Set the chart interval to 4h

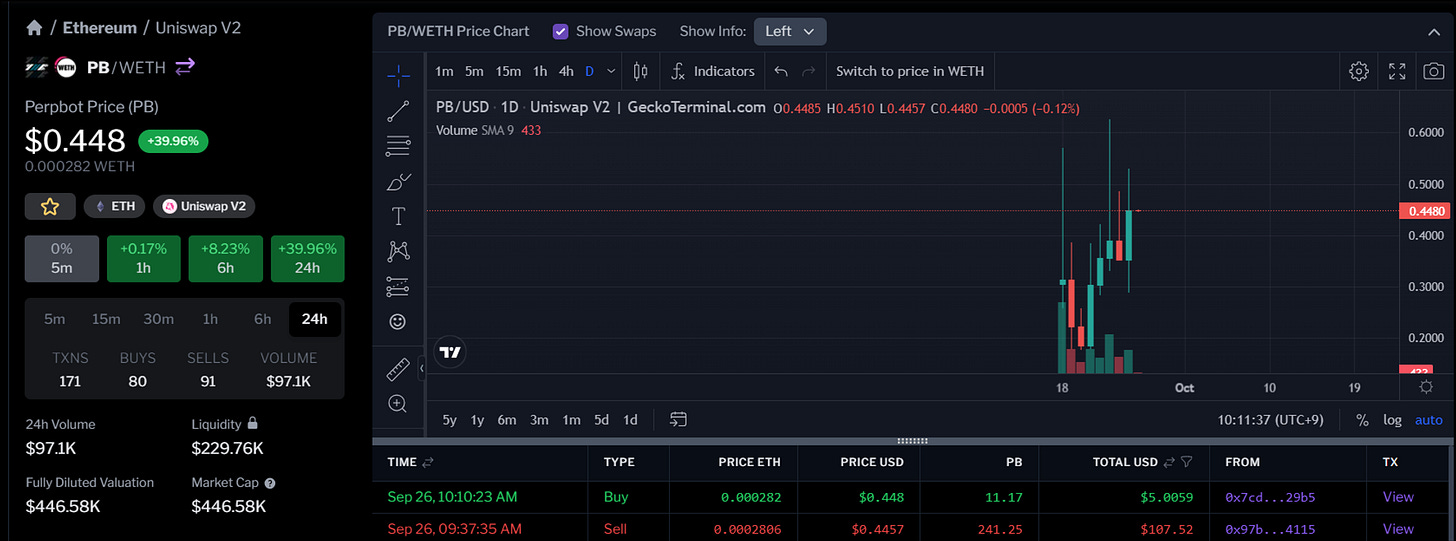[x=566, y=71]
